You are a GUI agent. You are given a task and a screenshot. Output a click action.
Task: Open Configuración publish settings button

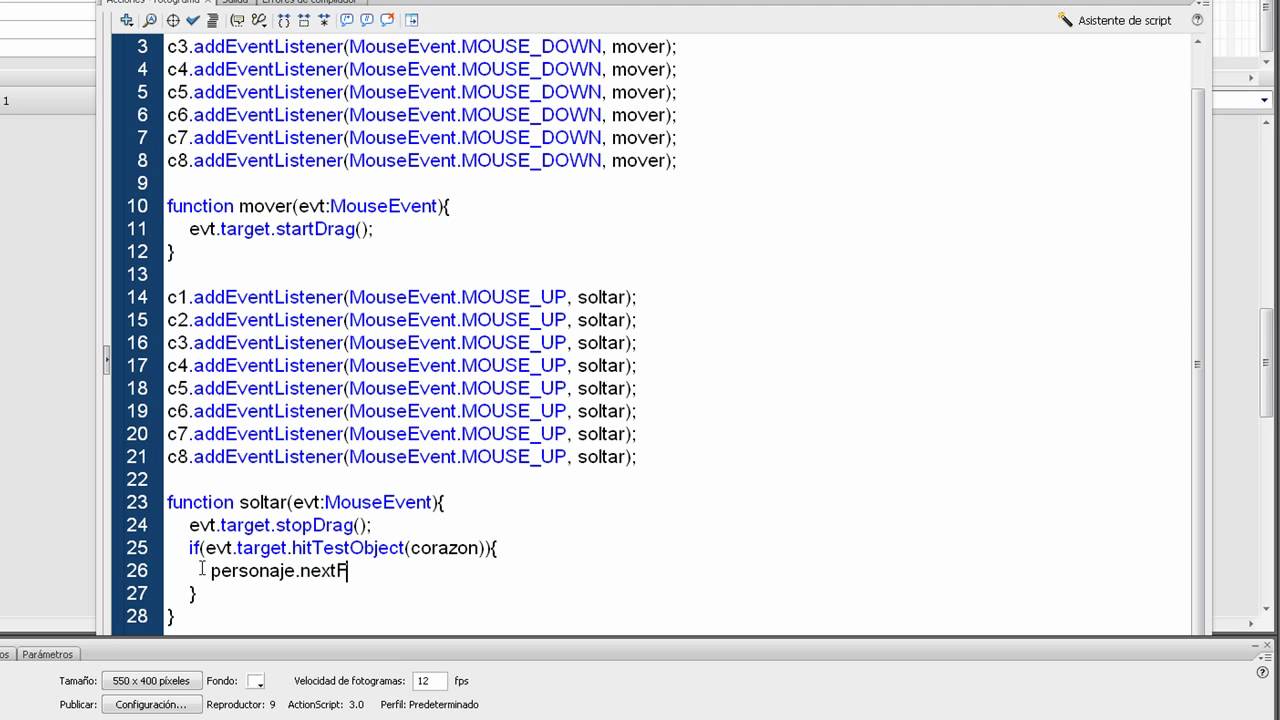[151, 705]
